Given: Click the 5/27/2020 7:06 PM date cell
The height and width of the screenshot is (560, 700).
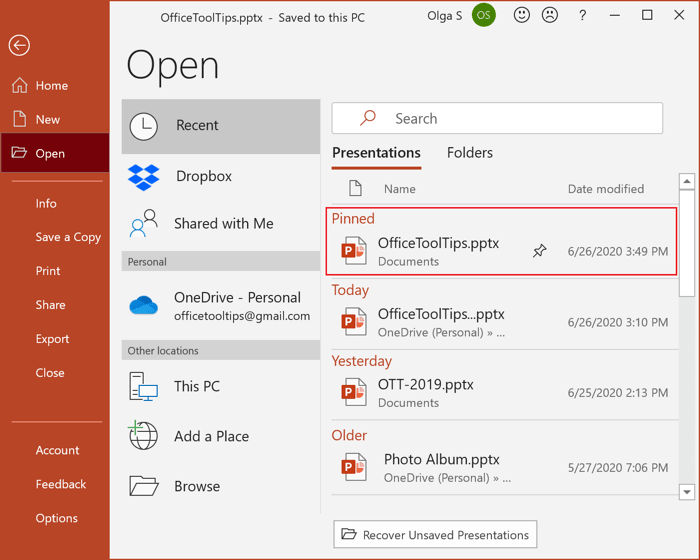Looking at the screenshot, I should [618, 468].
